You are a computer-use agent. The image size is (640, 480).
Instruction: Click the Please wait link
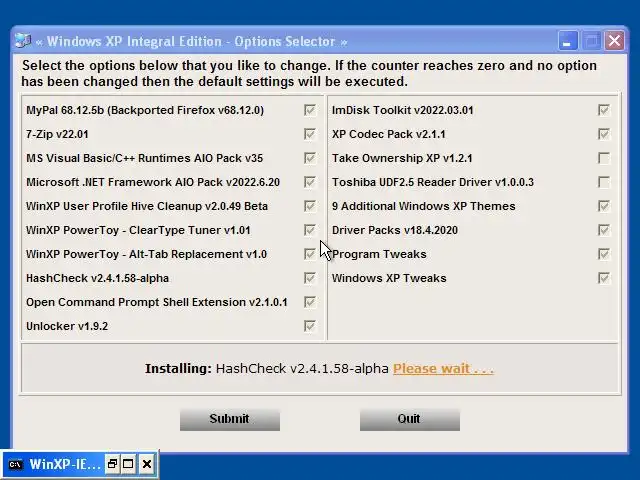[443, 369]
